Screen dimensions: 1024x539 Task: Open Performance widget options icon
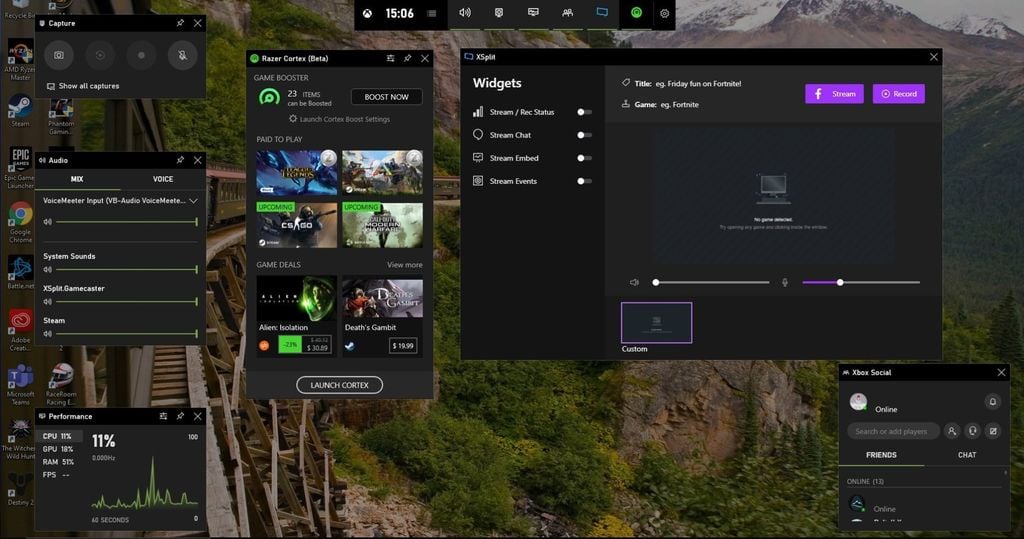click(x=163, y=416)
